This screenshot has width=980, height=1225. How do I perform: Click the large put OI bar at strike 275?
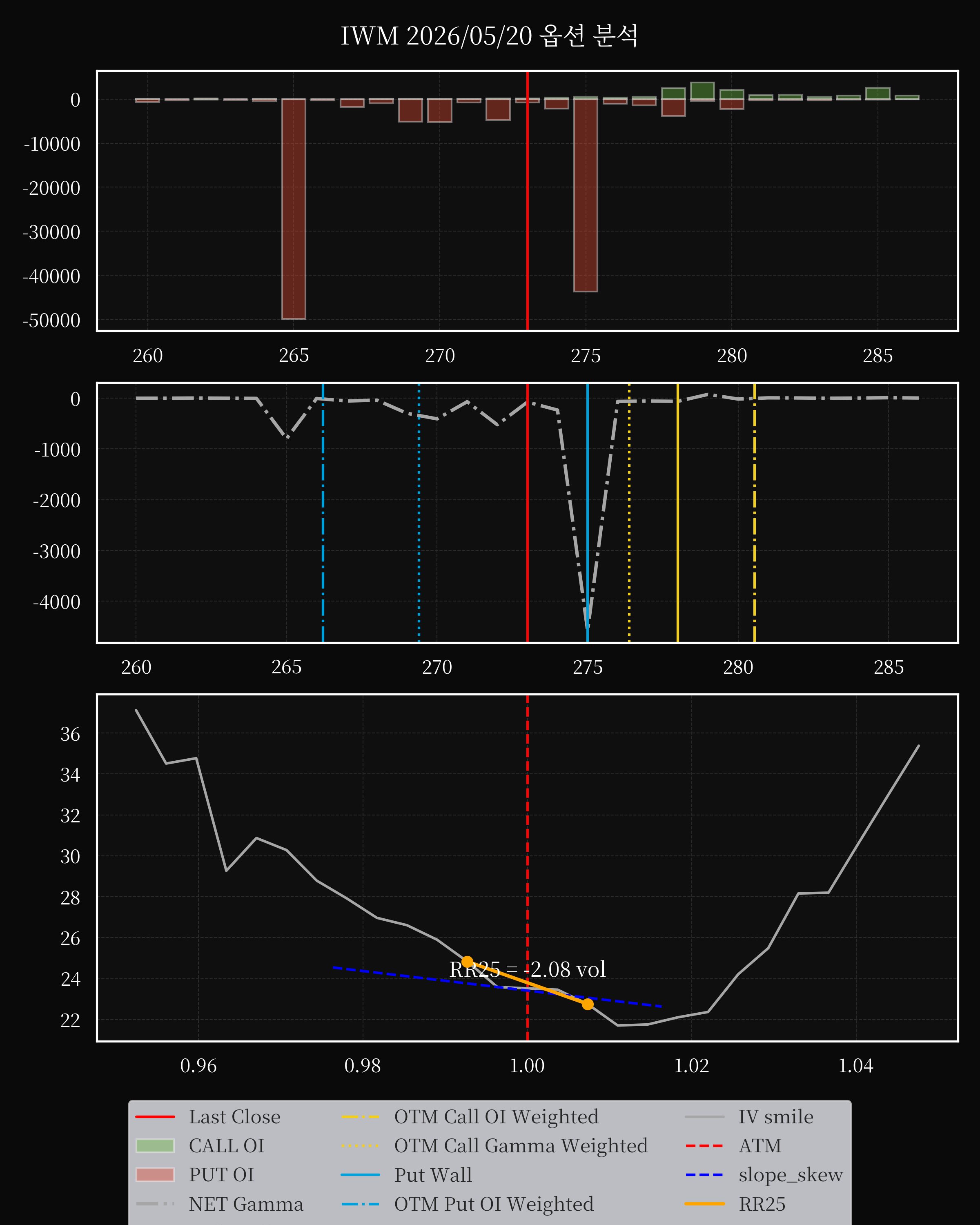pyautogui.click(x=585, y=195)
